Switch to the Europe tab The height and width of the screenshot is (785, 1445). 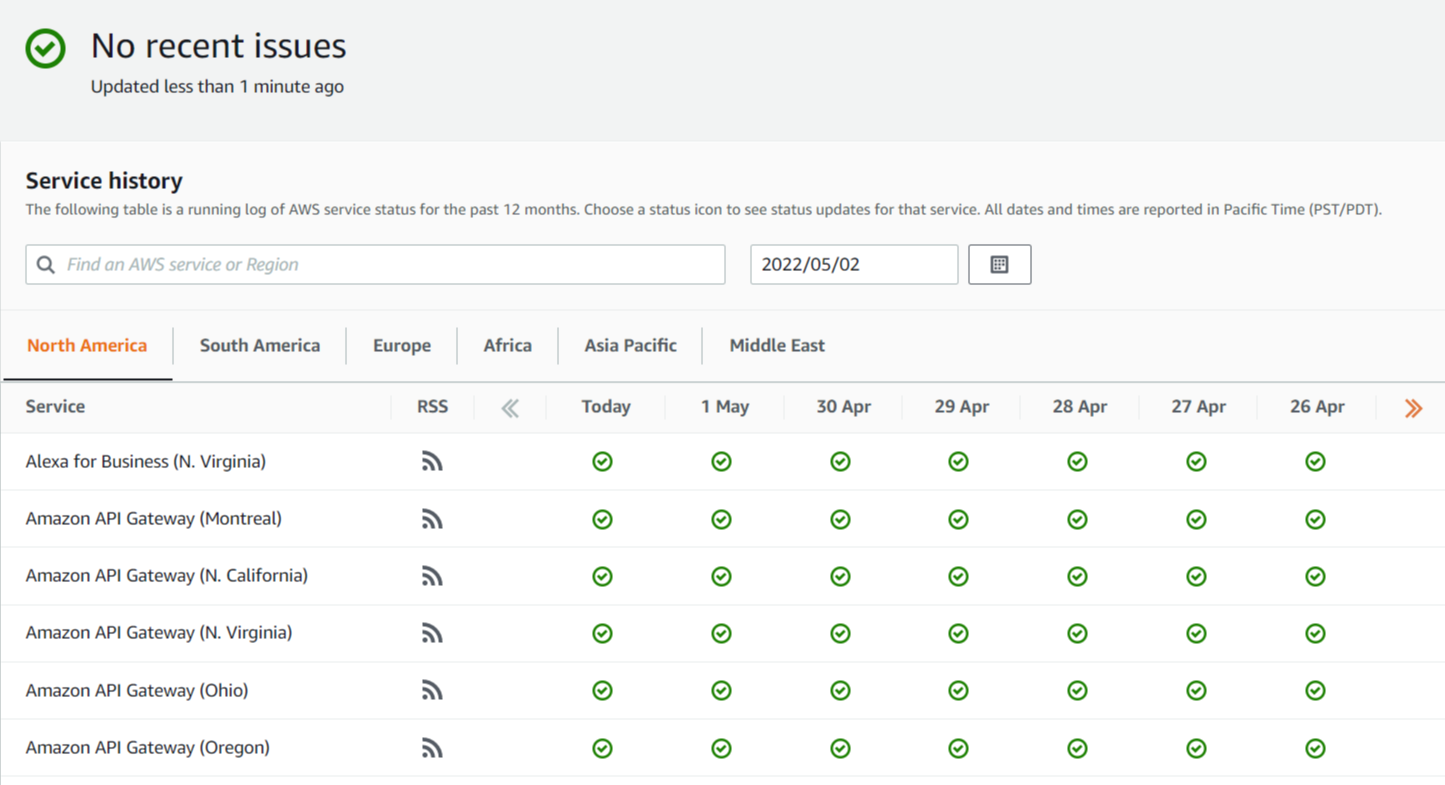coord(402,346)
